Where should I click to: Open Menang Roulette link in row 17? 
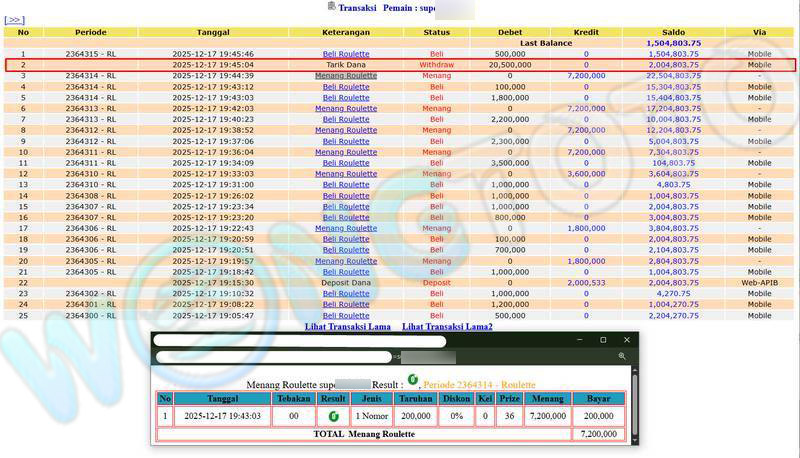coord(346,228)
